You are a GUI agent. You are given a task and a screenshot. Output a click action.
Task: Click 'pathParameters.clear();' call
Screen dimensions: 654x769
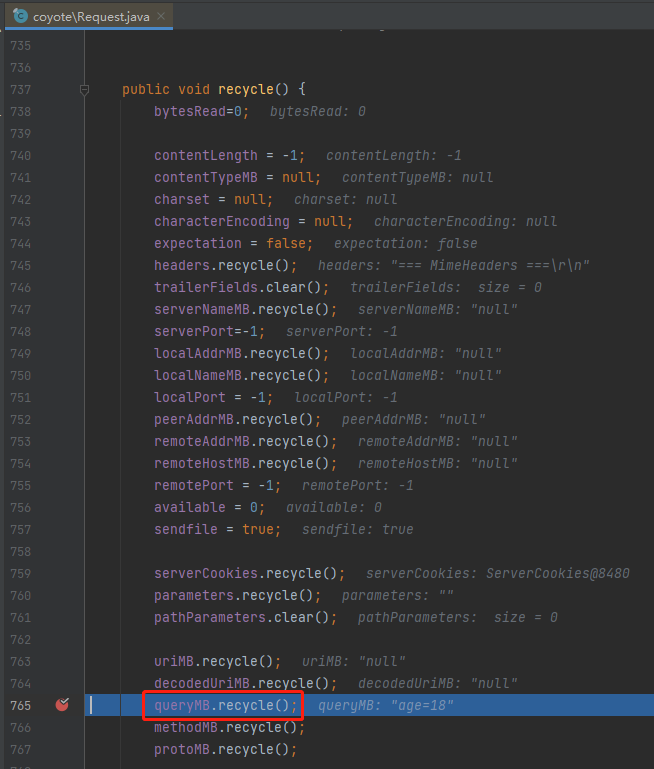(246, 617)
